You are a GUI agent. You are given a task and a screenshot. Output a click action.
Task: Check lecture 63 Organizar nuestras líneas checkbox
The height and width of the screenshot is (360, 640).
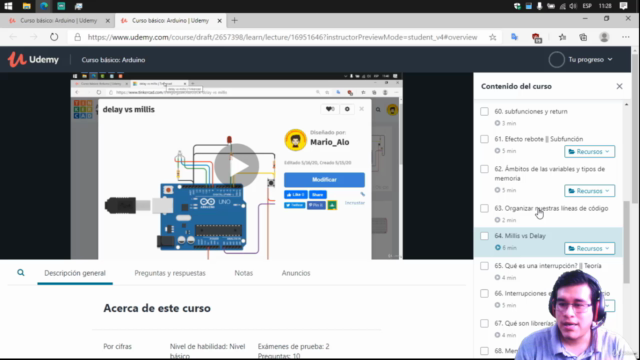[484, 209]
